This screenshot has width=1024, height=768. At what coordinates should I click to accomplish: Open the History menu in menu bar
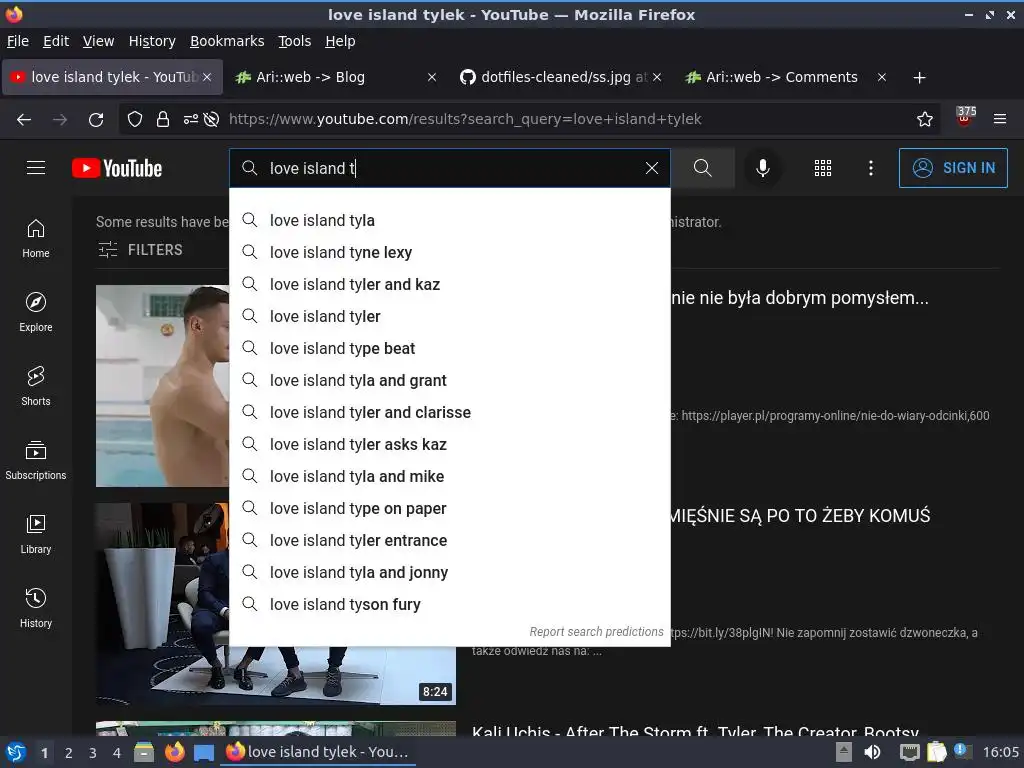[x=152, y=41]
